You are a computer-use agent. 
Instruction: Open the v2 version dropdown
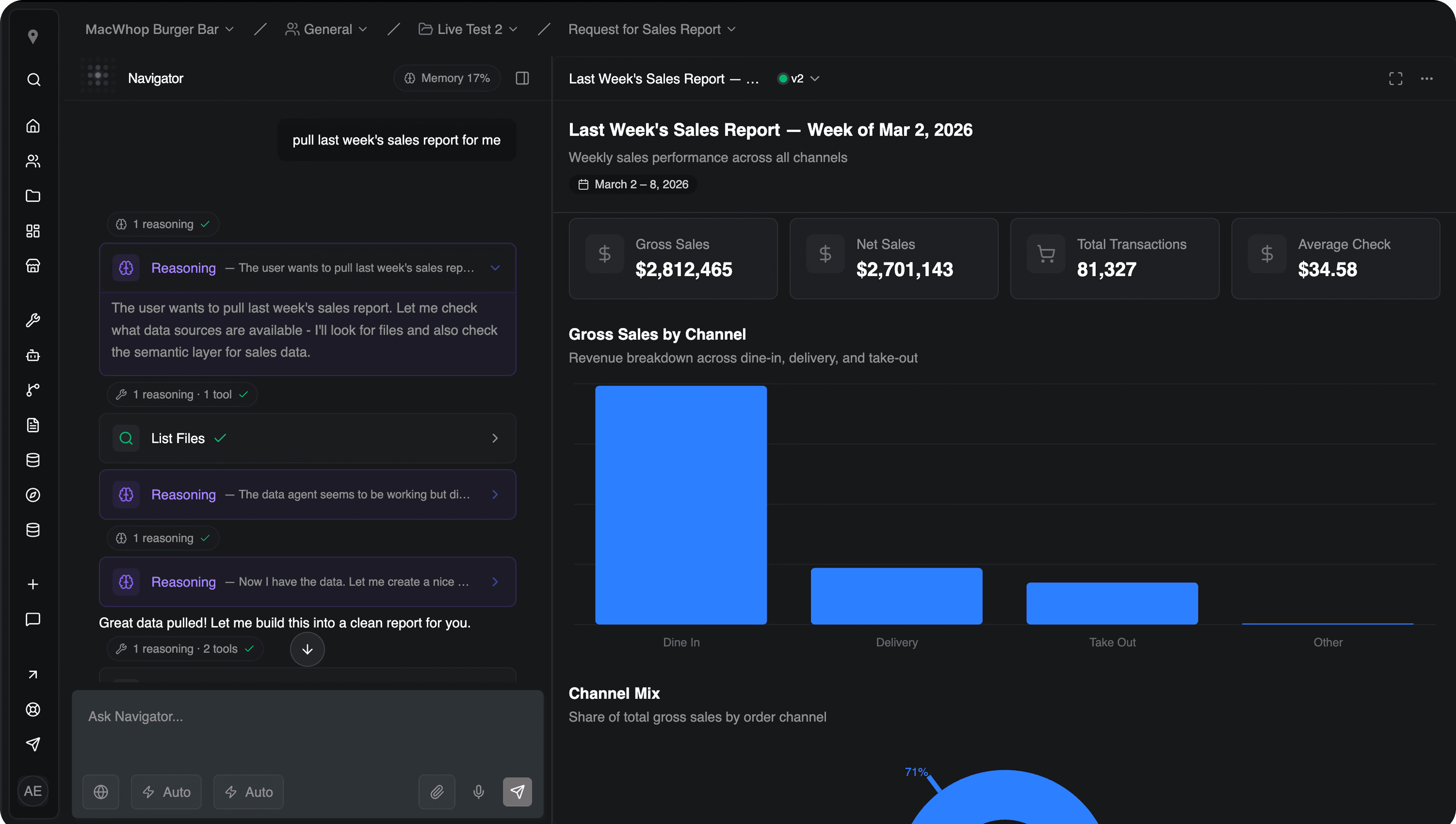[x=798, y=79]
